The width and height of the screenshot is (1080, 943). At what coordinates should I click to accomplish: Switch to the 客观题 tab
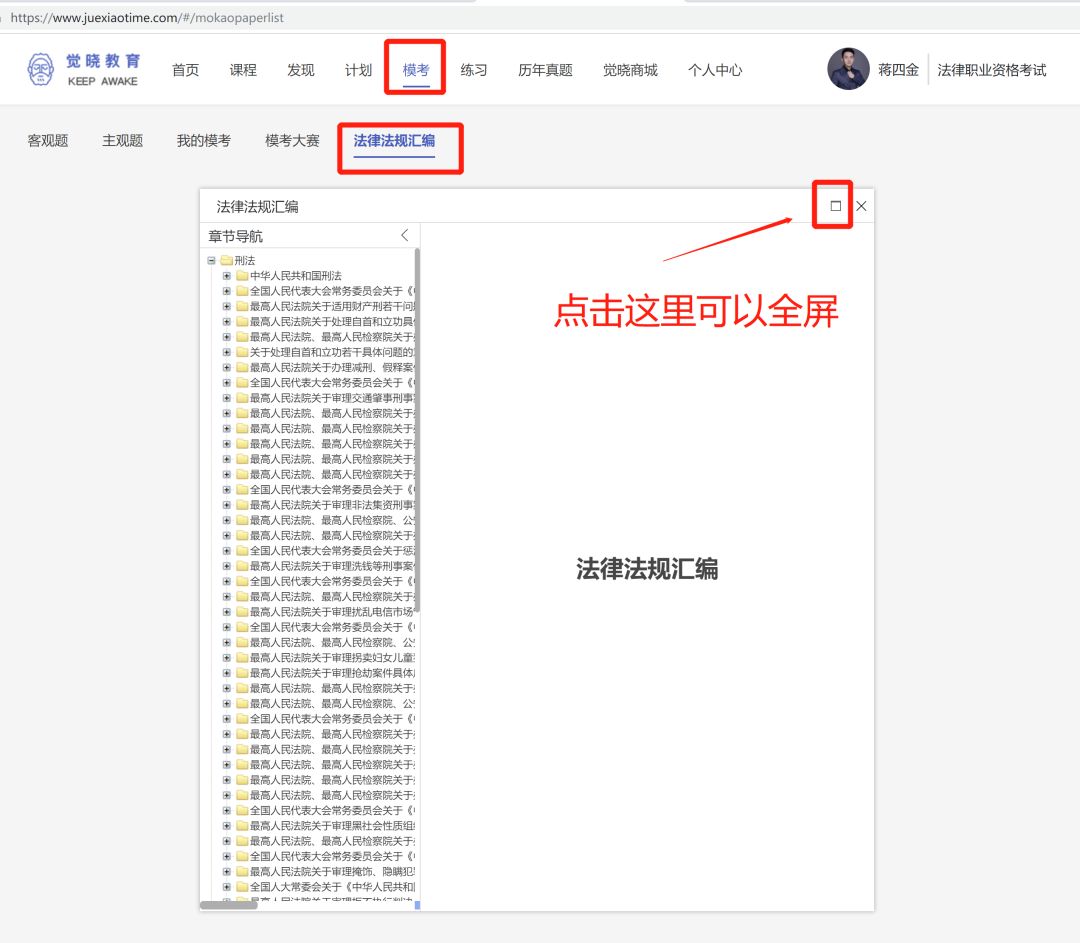tap(46, 142)
